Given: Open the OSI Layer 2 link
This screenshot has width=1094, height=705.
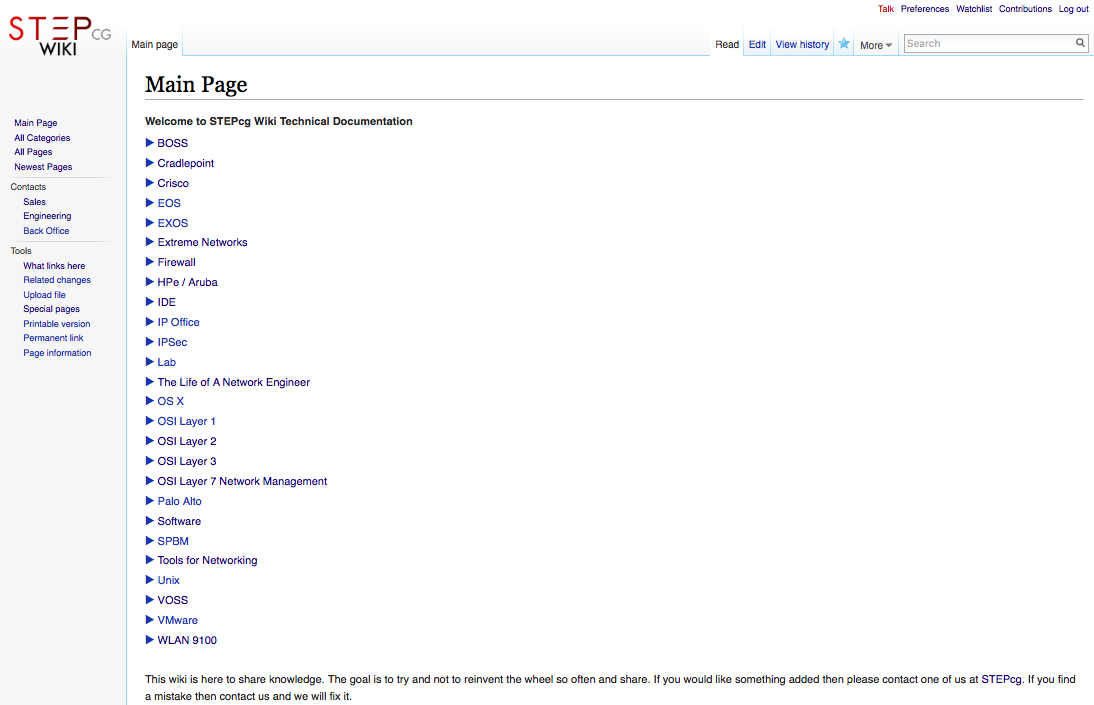Looking at the screenshot, I should [187, 441].
